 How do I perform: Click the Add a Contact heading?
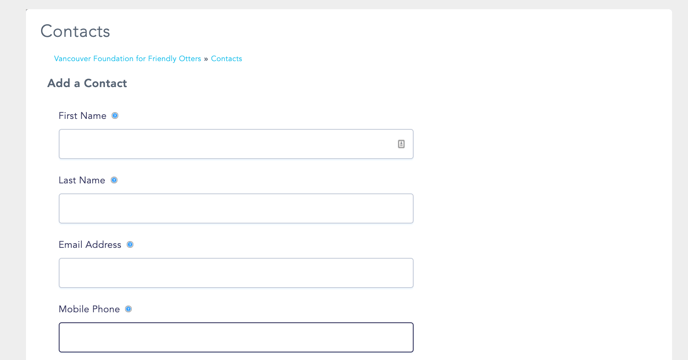click(x=87, y=83)
